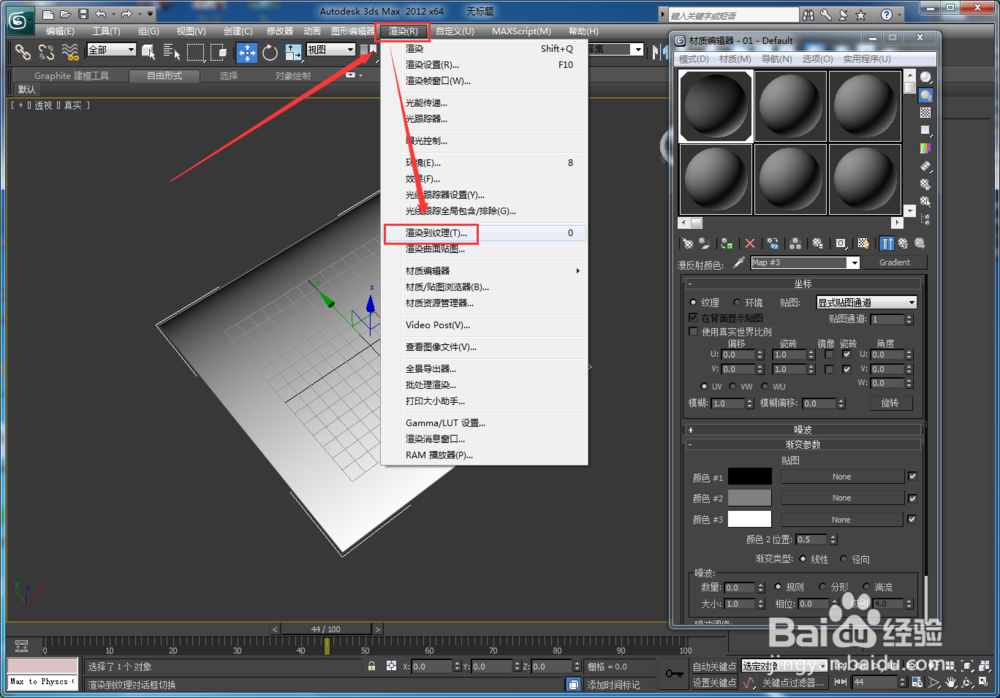1000x698 pixels.
Task: Click the 默认 ribbon button
Action: tap(27, 89)
